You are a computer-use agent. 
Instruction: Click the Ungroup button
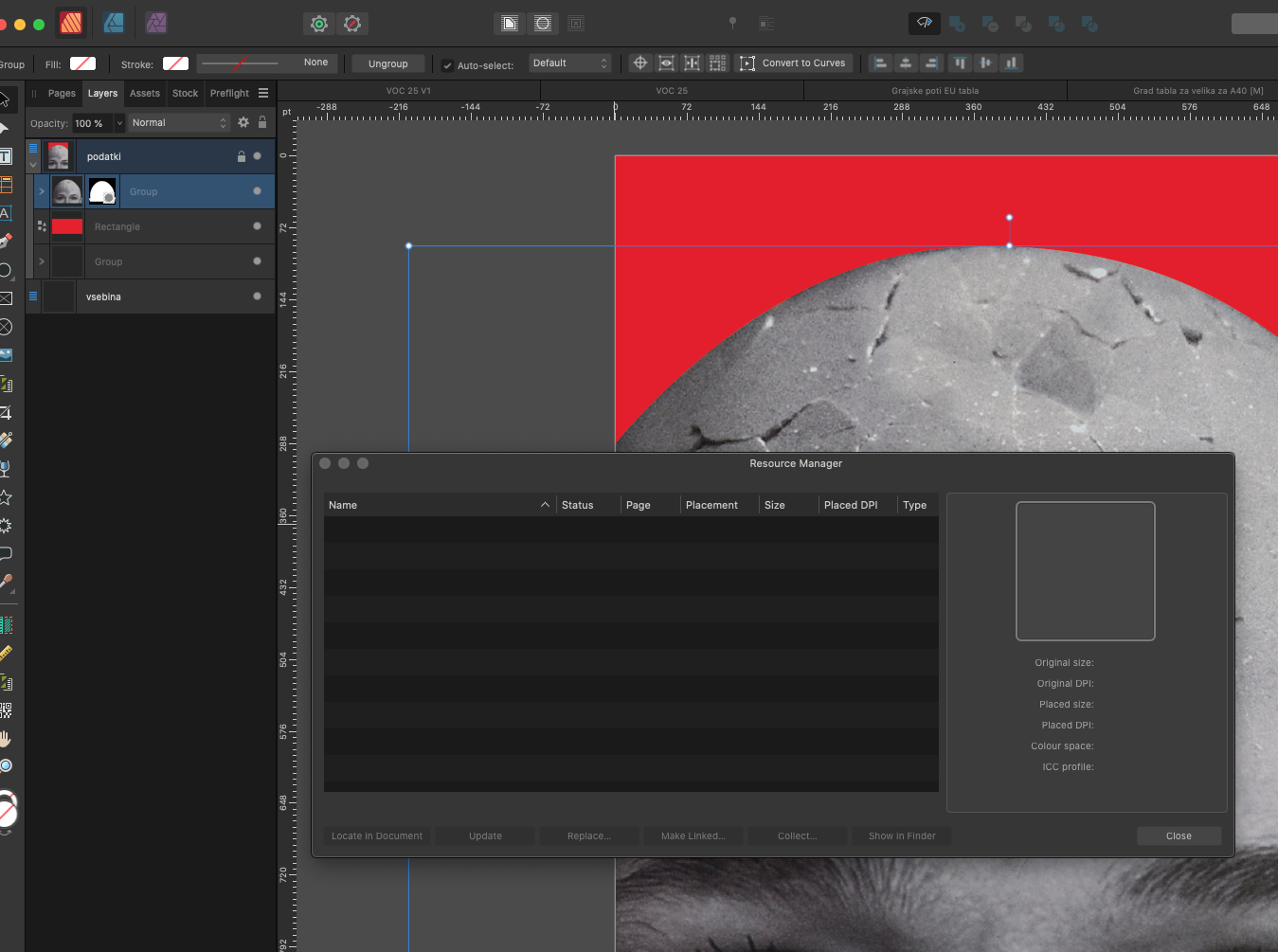coord(388,63)
